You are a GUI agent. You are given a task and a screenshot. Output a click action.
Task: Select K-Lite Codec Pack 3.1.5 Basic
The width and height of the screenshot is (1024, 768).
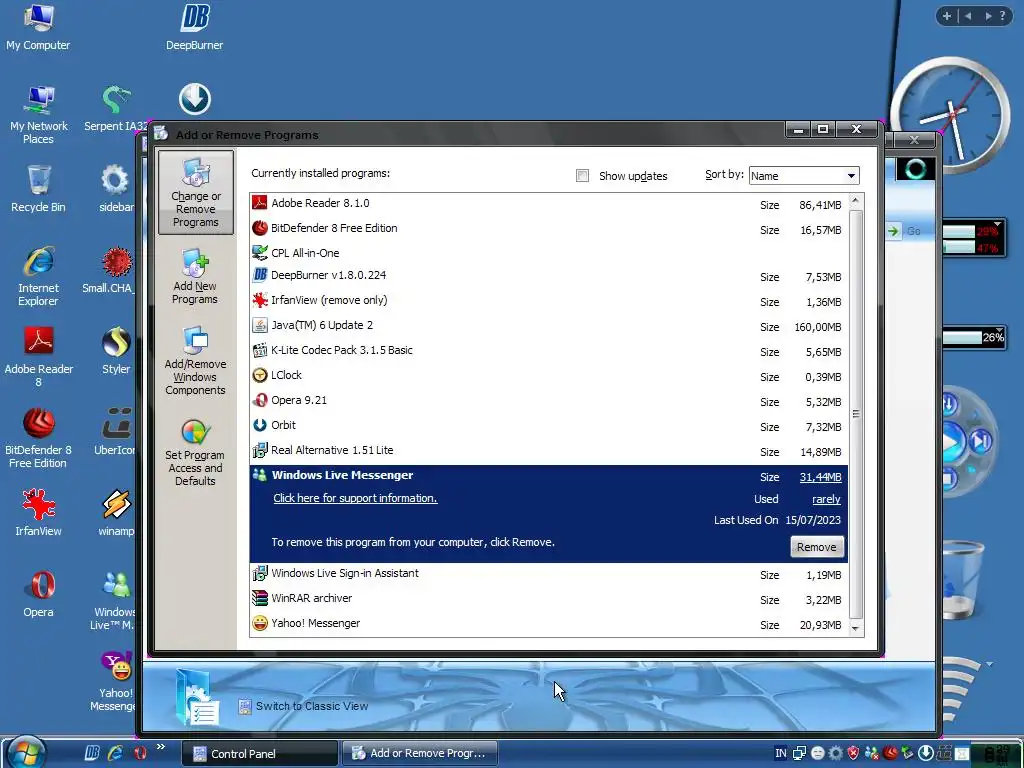pos(549,351)
